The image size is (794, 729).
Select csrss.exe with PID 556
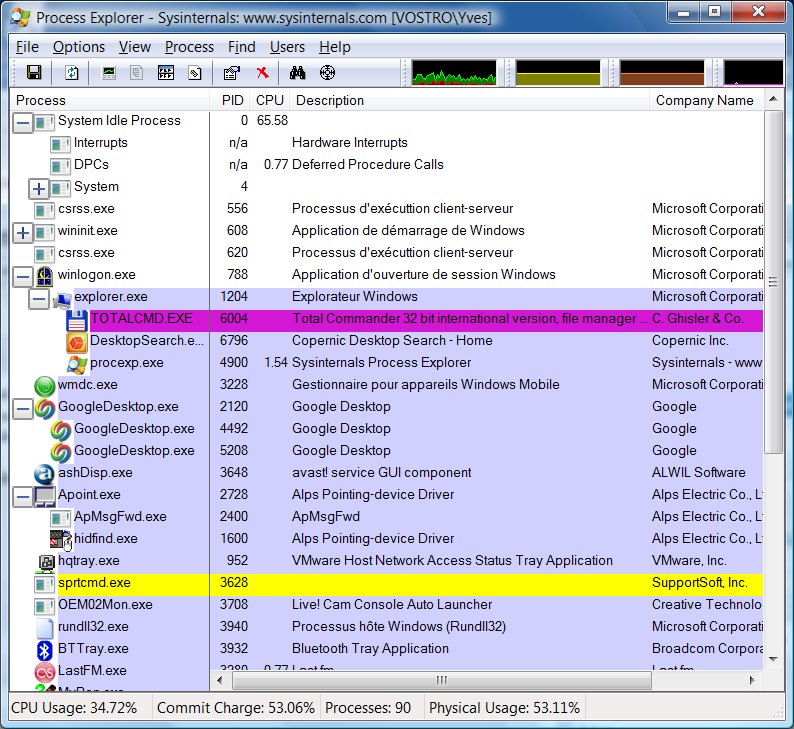tap(86, 209)
